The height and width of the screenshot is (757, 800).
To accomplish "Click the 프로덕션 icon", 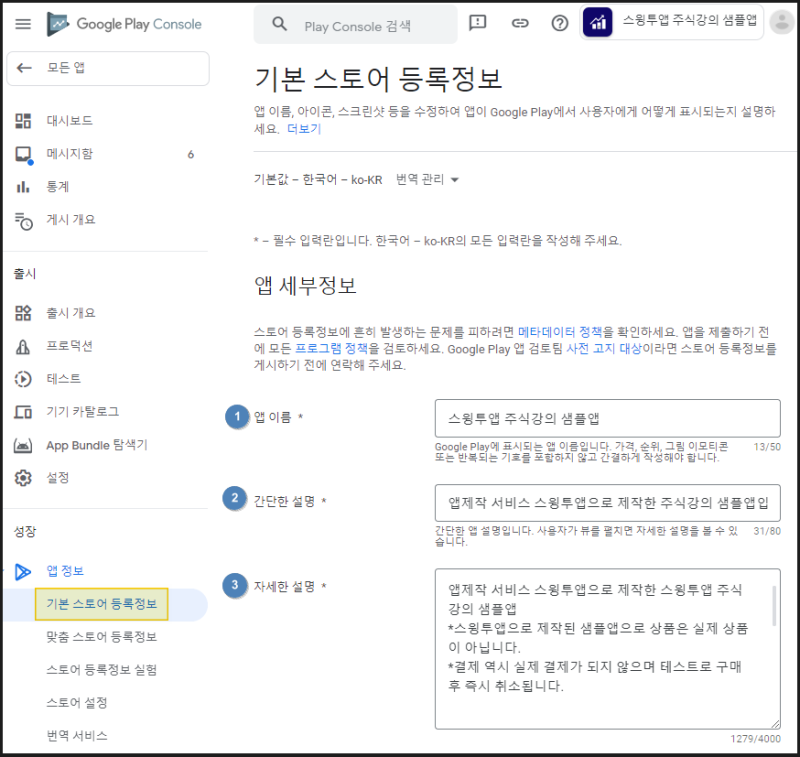I will (x=23, y=346).
